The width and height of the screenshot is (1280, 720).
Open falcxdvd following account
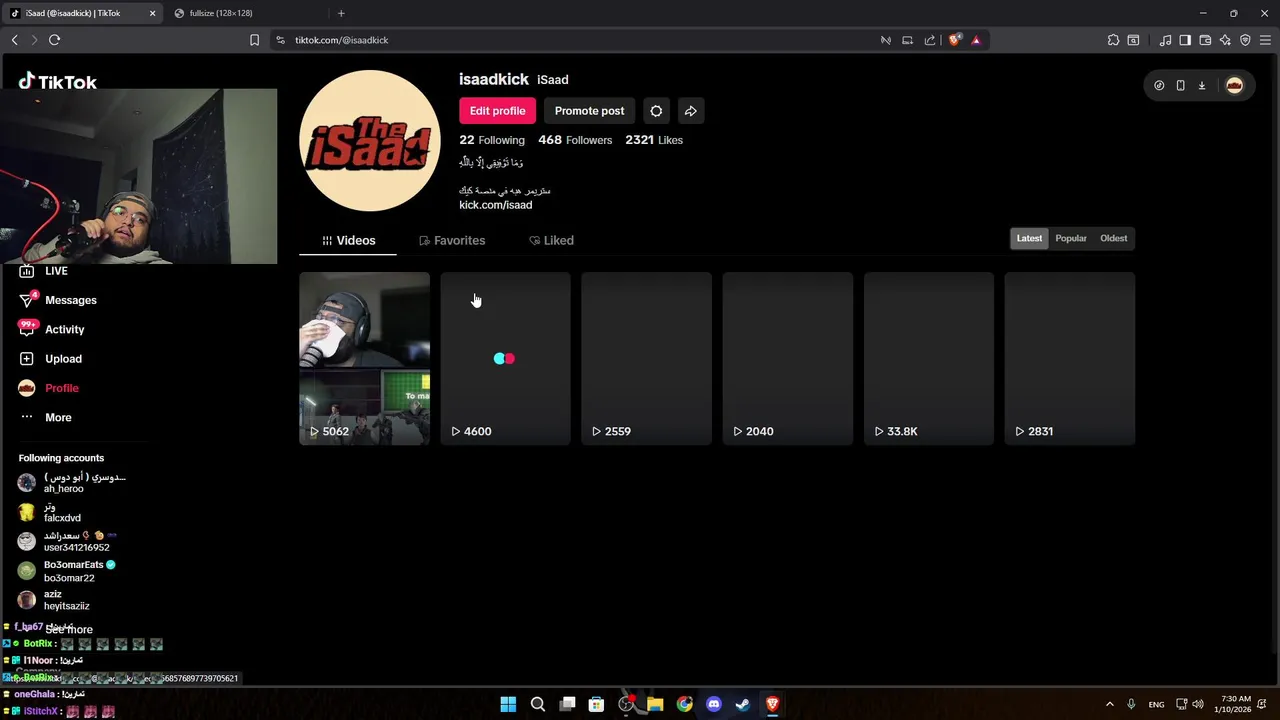[x=50, y=512]
